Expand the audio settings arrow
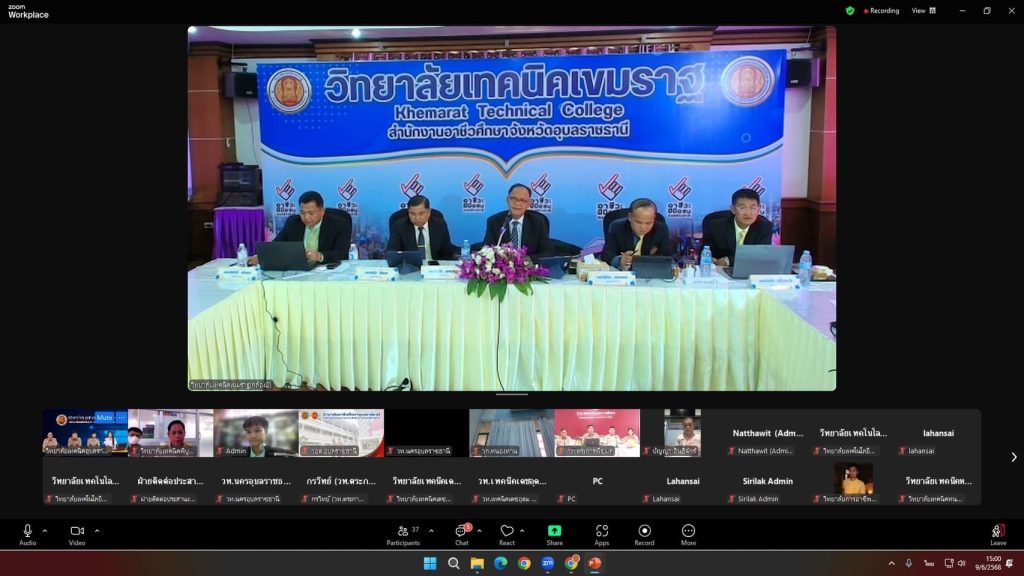The height and width of the screenshot is (576, 1024). pyautogui.click(x=45, y=531)
